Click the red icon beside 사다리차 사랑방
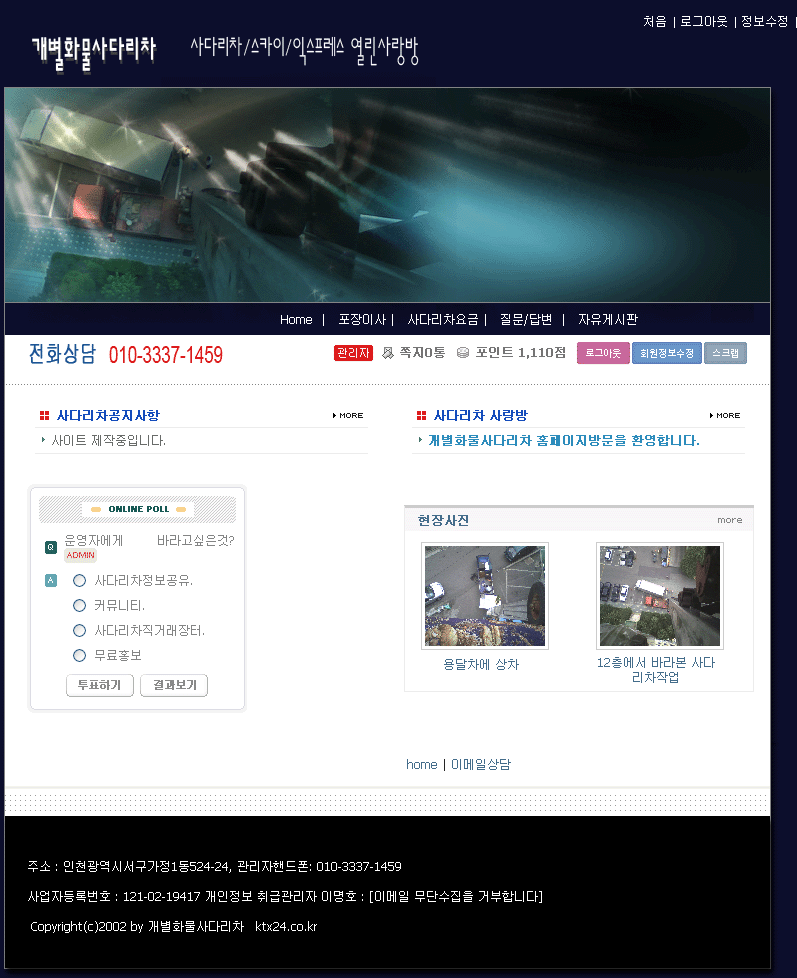797x978 pixels. tap(421, 416)
